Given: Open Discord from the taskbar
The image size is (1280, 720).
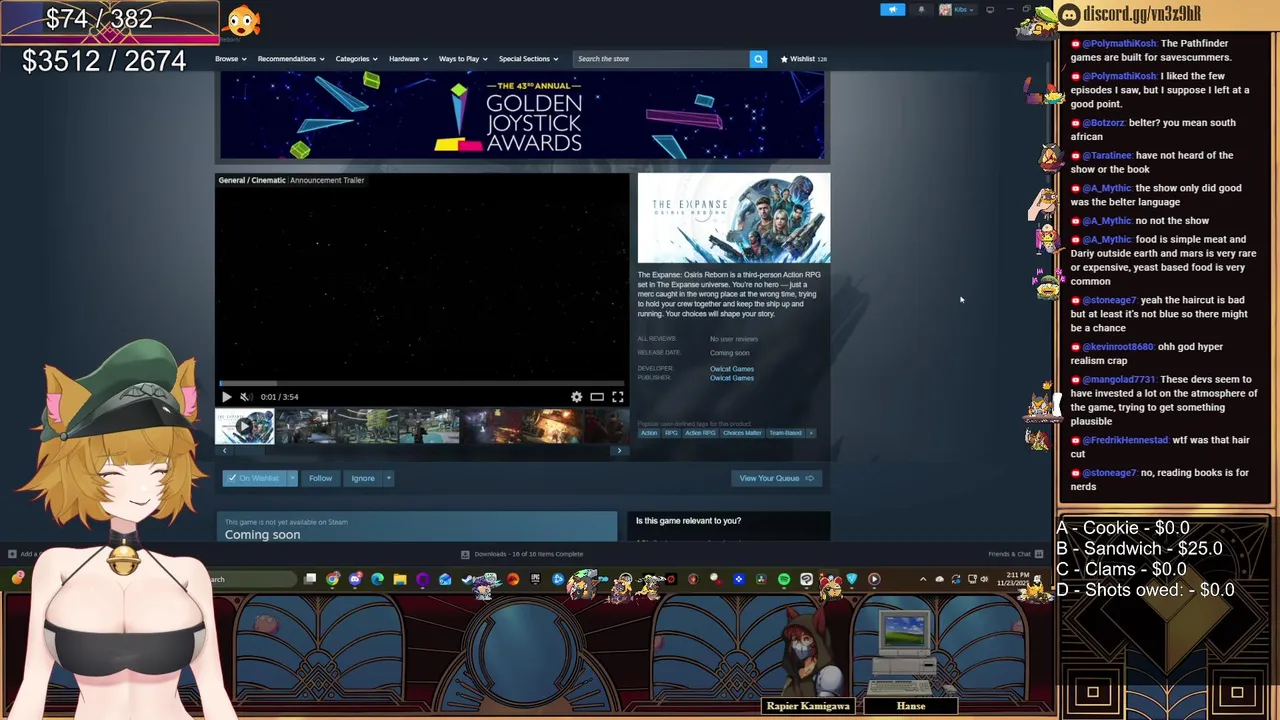Looking at the screenshot, I should tap(355, 579).
